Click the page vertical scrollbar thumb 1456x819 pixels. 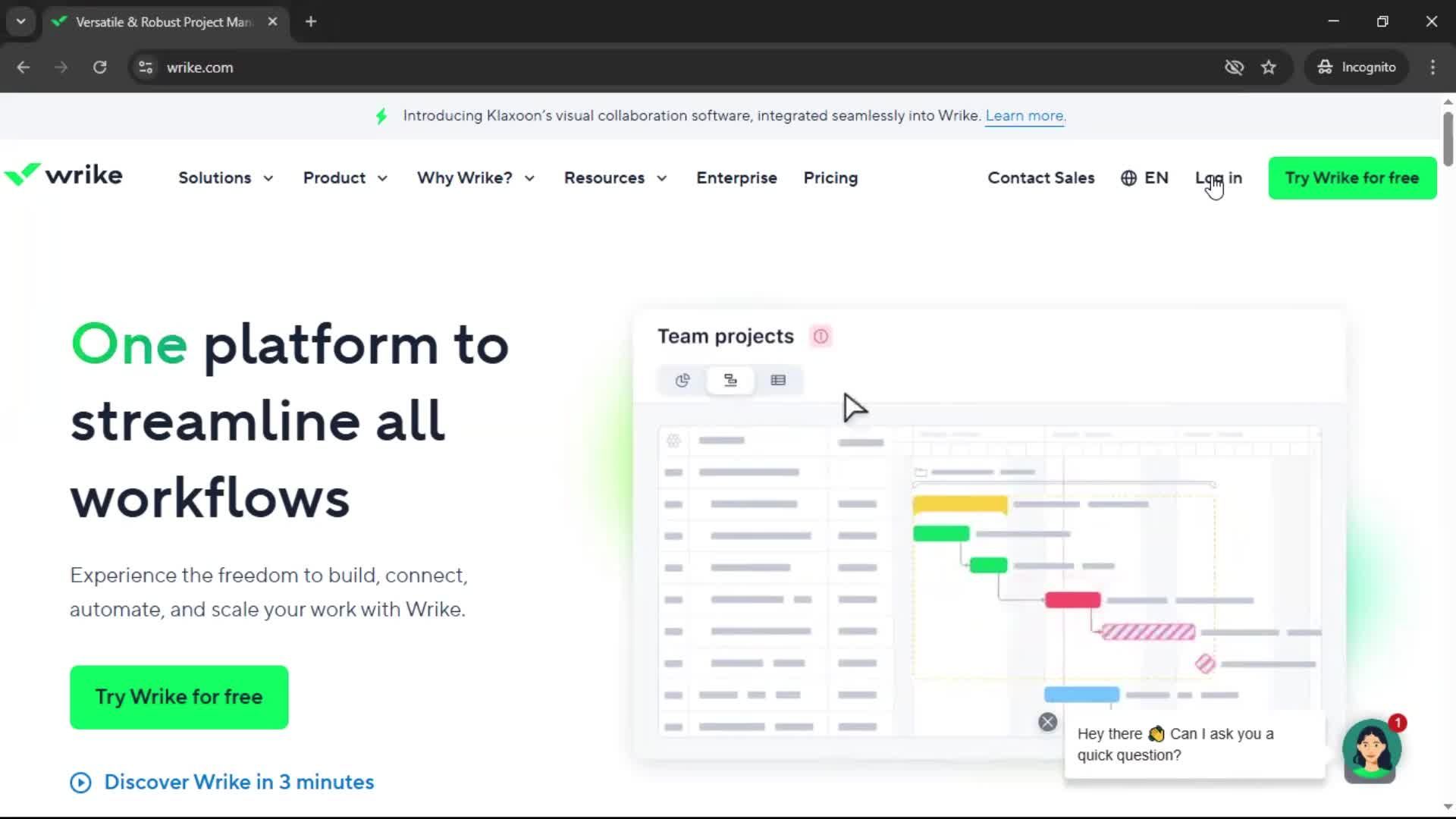pyautogui.click(x=1448, y=138)
